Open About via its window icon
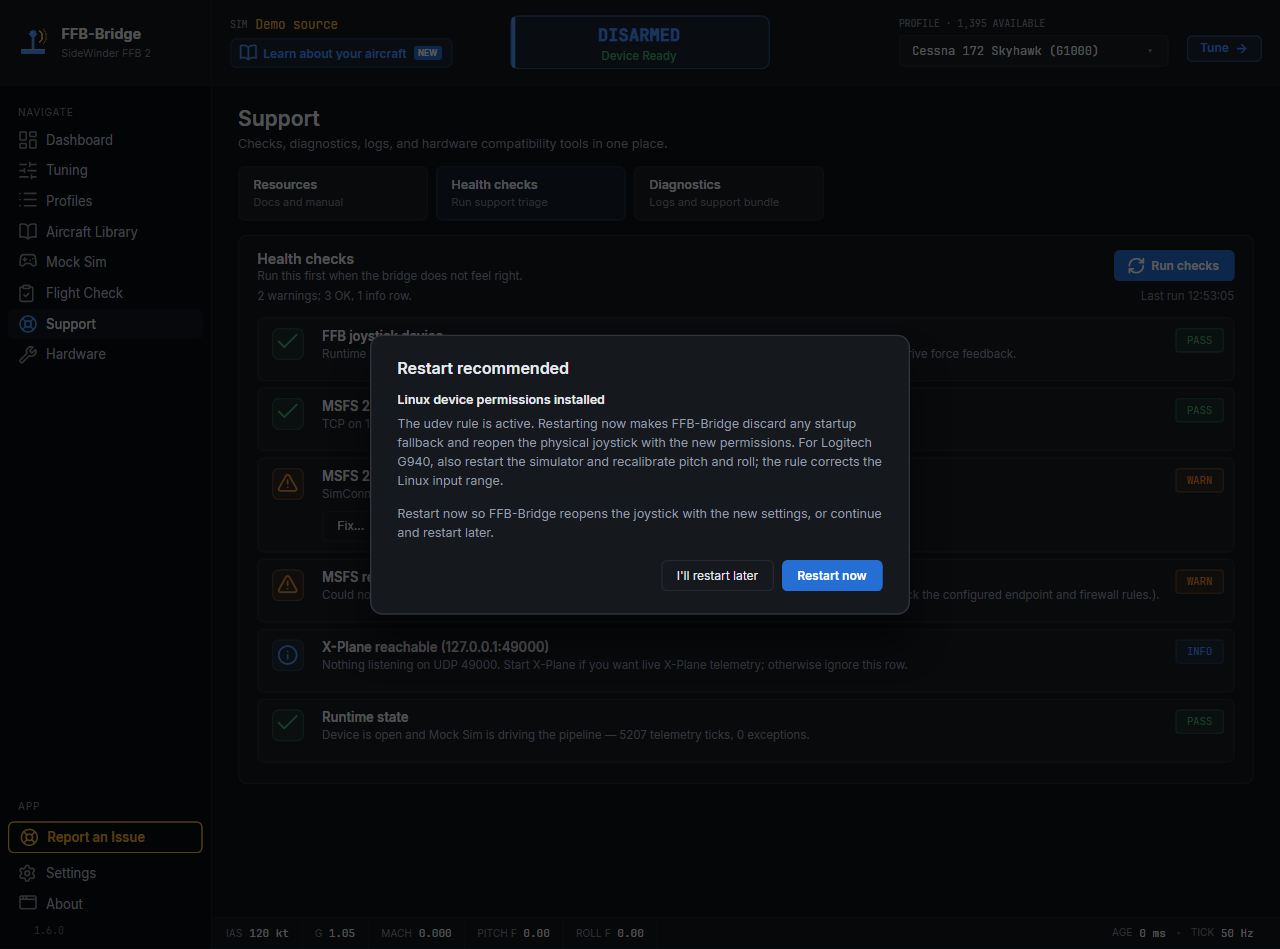The height and width of the screenshot is (949, 1280). click(28, 904)
